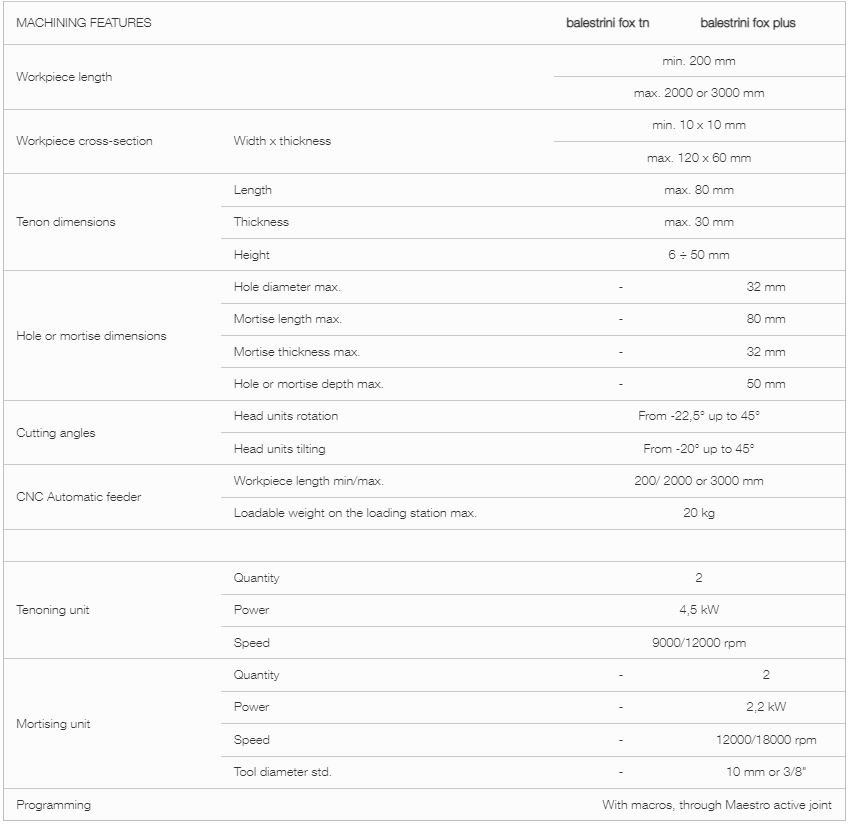The width and height of the screenshot is (854, 826).
Task: Select the 20 kg loadable weight value
Action: pyautogui.click(x=699, y=513)
